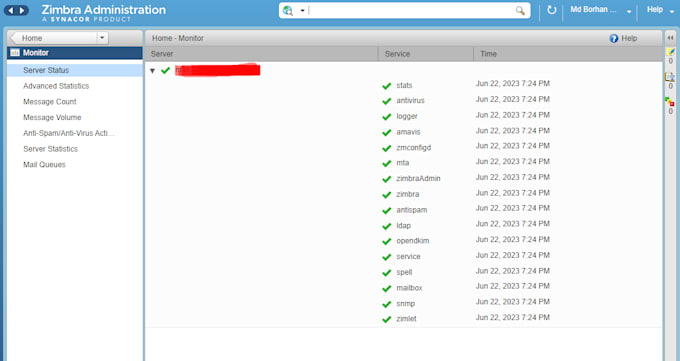Click the zimlet service name
680x361 pixels.
pos(406,318)
